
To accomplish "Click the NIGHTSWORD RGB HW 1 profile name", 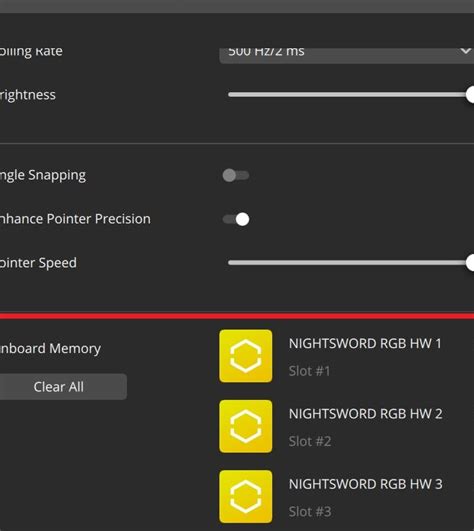I will click(365, 343).
